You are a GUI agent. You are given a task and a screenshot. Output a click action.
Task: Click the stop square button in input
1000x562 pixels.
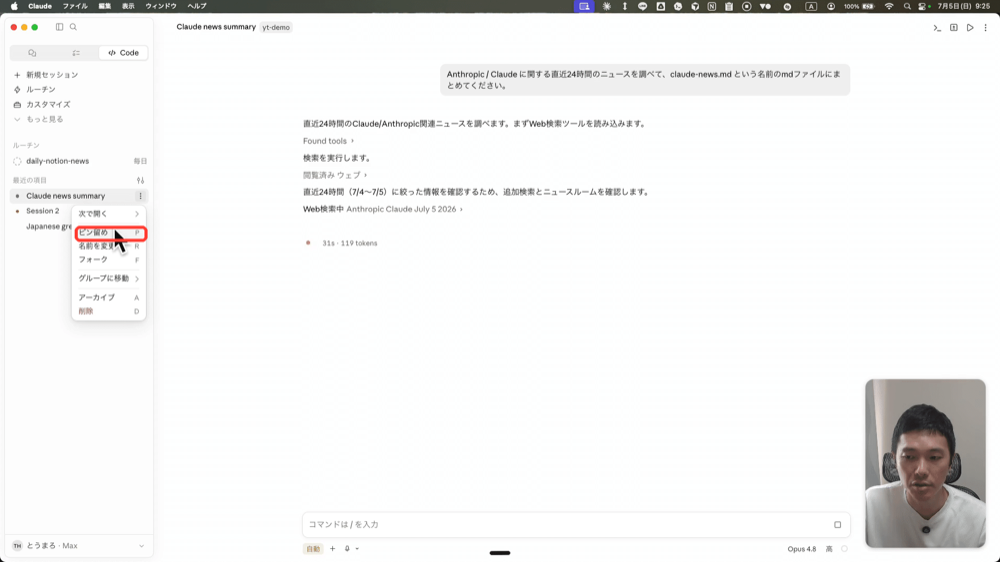tap(837, 525)
